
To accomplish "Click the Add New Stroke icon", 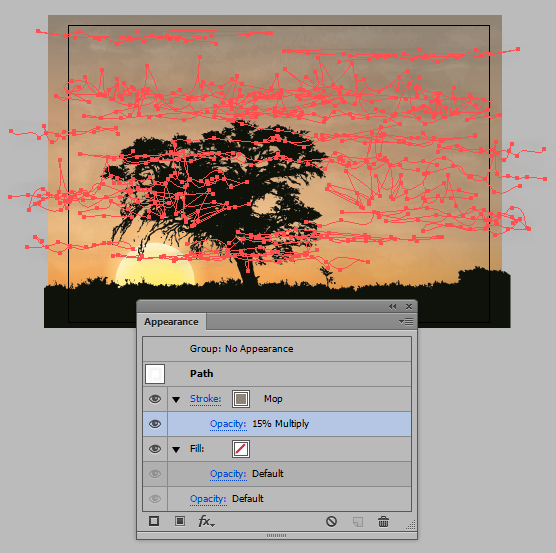I will [154, 521].
